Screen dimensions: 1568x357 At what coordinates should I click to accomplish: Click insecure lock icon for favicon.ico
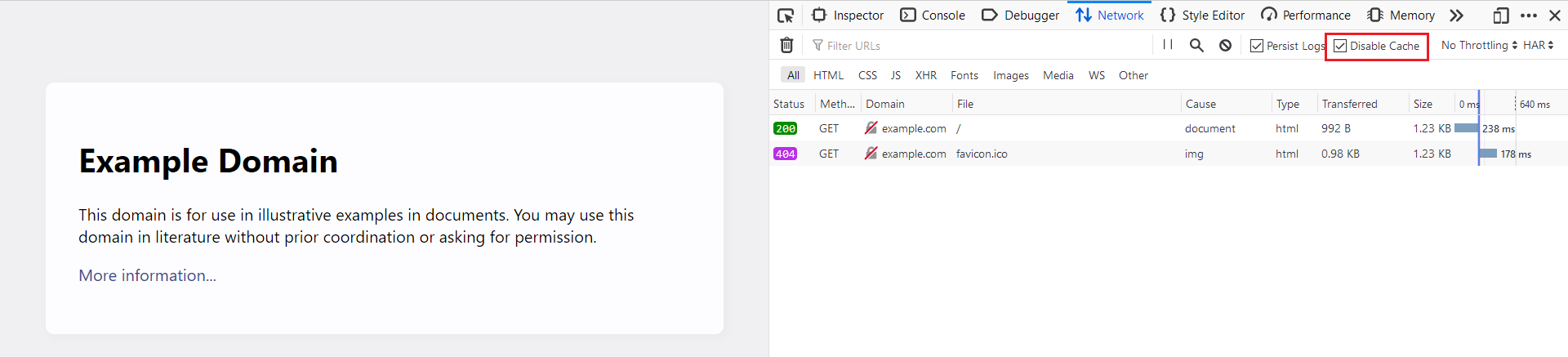871,154
